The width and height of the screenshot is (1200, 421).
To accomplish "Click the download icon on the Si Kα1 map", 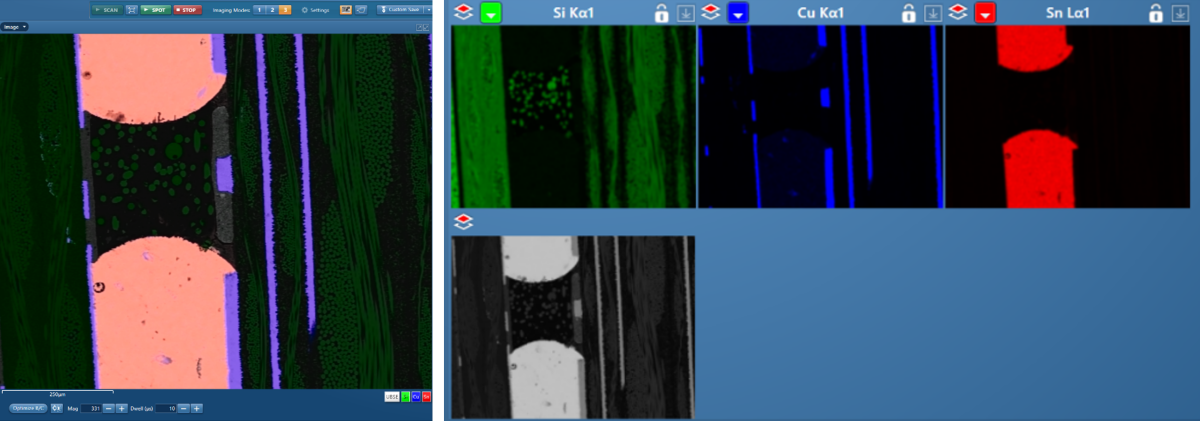I will point(685,13).
